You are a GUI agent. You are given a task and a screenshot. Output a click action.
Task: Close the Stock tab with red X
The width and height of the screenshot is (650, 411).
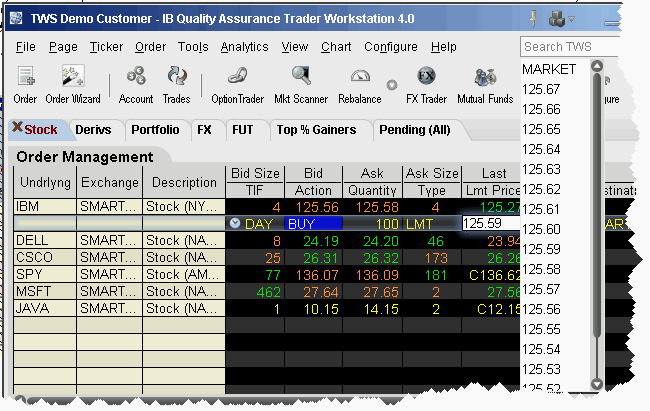coord(17,127)
